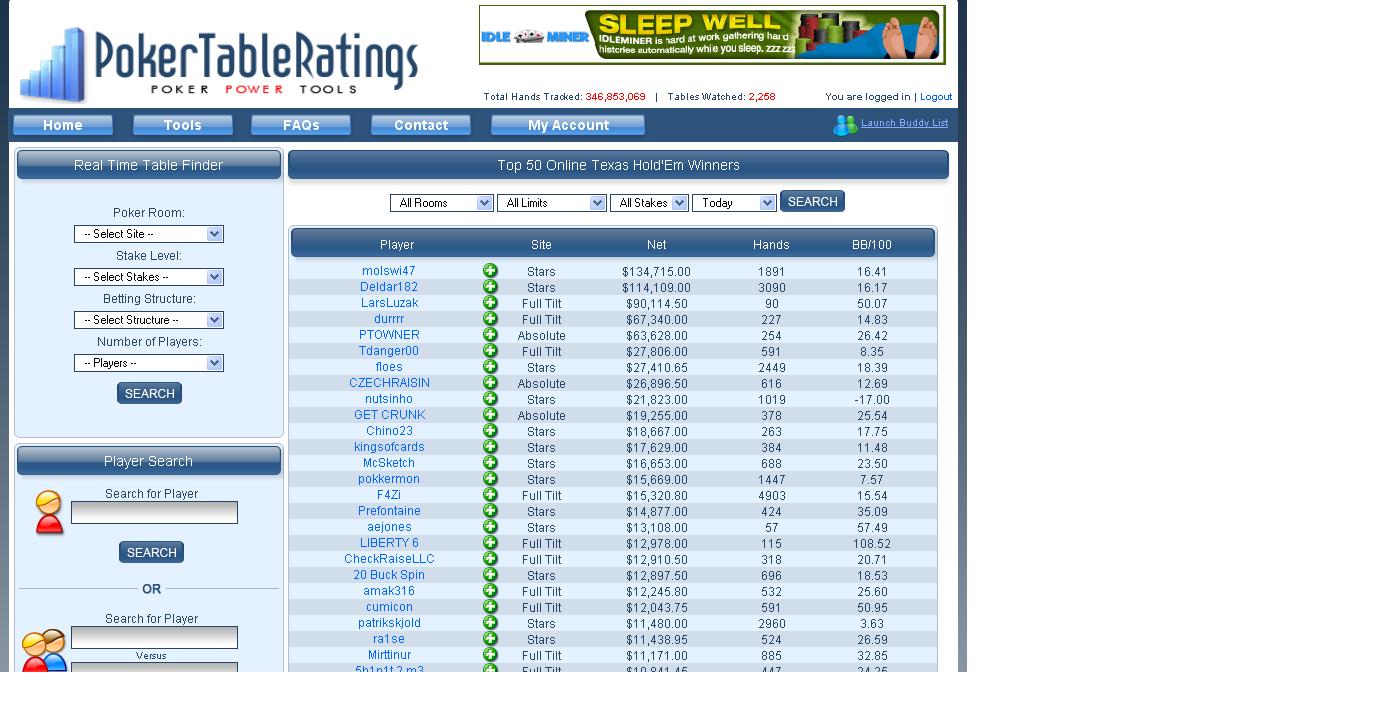Click the $134,715.00 net value
The image size is (1378, 714).
click(656, 272)
